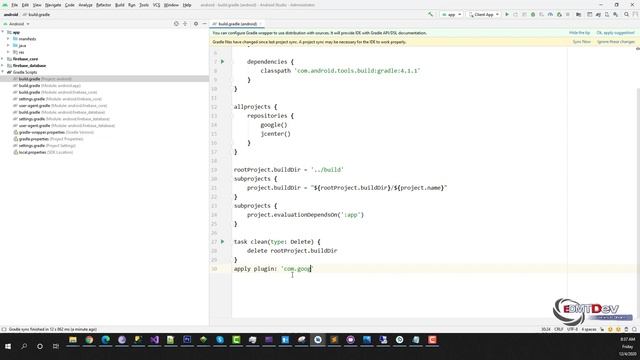The image size is (640, 360).
Task: Open File Explorer from the taskbar
Action: [x=73, y=340]
